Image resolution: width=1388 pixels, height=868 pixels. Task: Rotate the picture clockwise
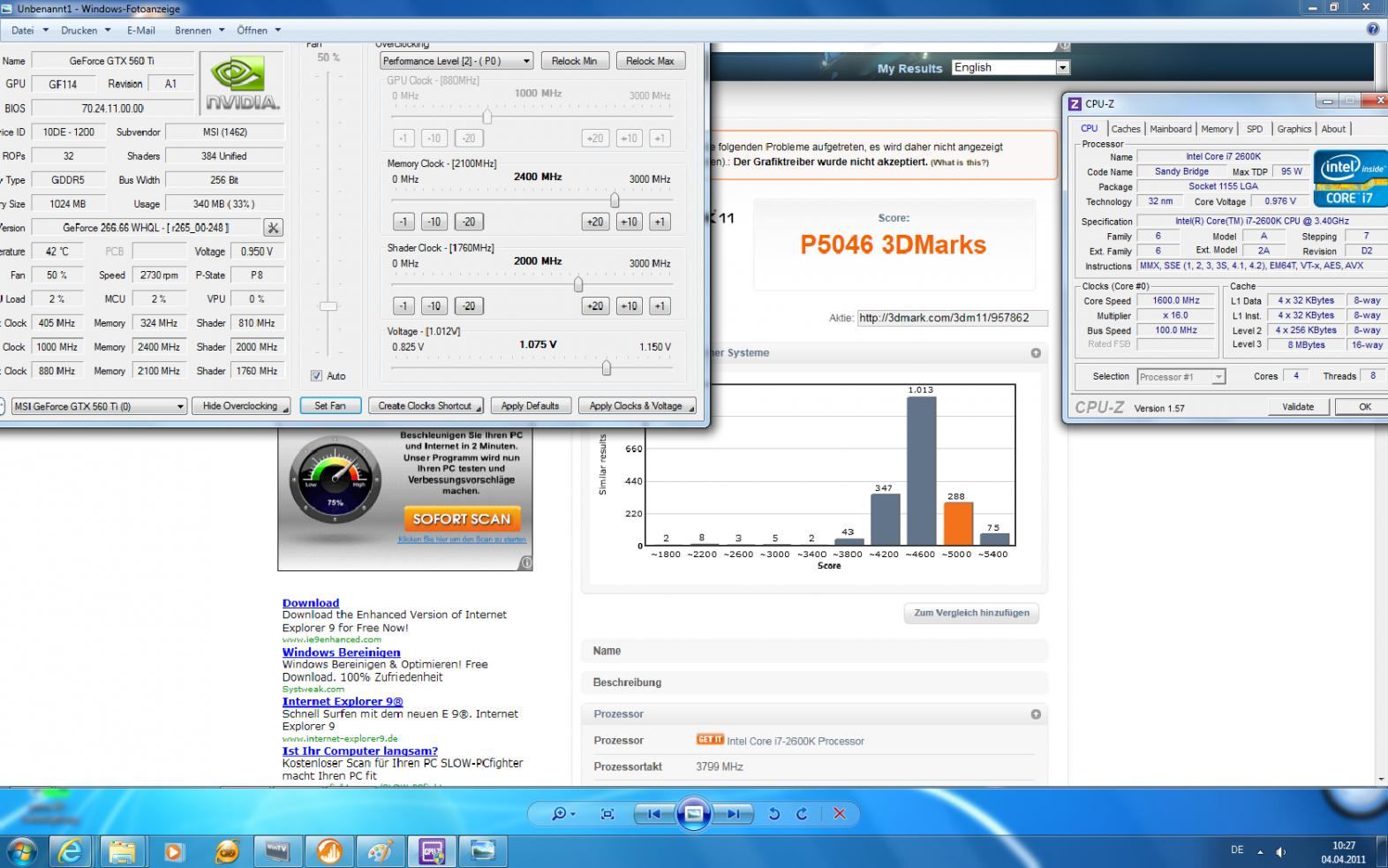[x=802, y=814]
